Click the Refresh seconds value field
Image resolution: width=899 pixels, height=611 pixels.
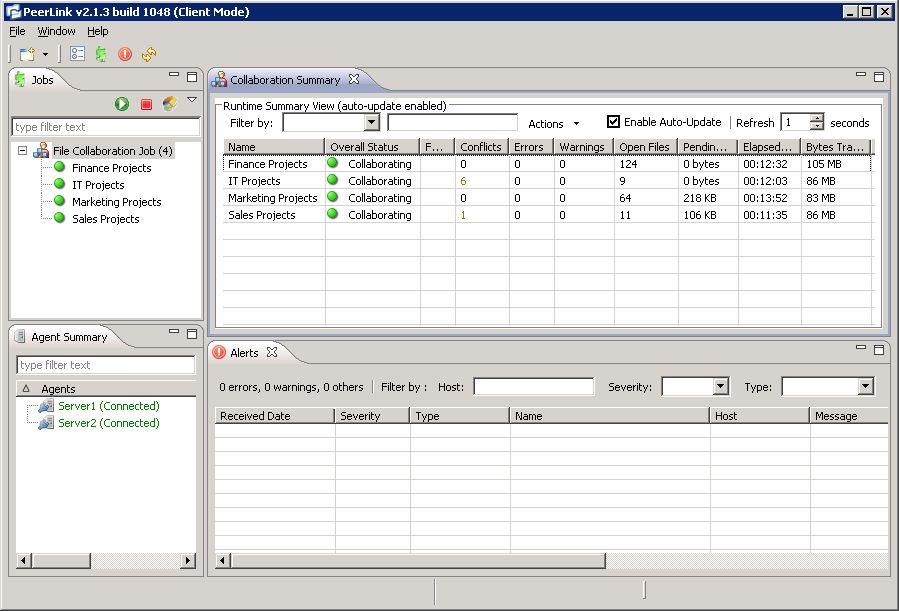point(795,122)
